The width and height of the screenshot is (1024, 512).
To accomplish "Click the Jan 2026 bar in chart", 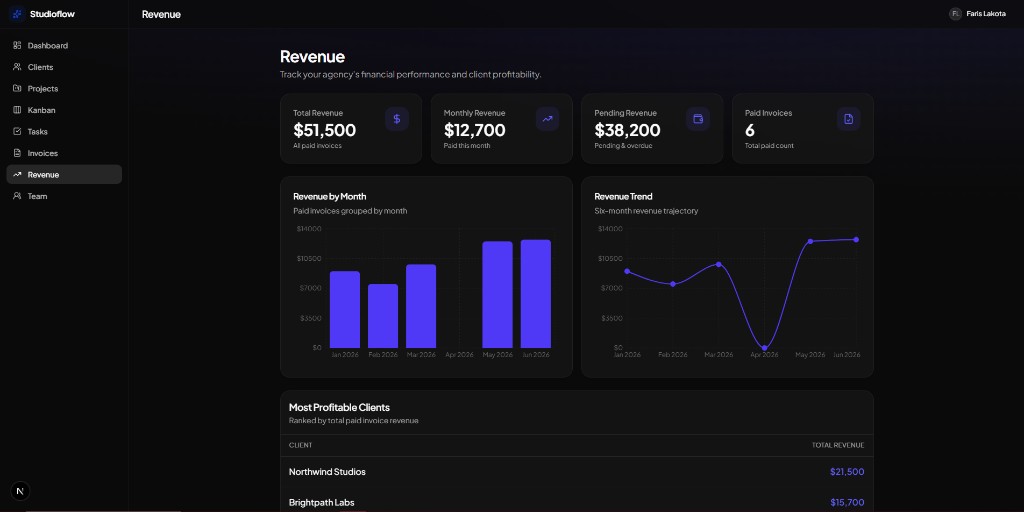I will point(345,310).
